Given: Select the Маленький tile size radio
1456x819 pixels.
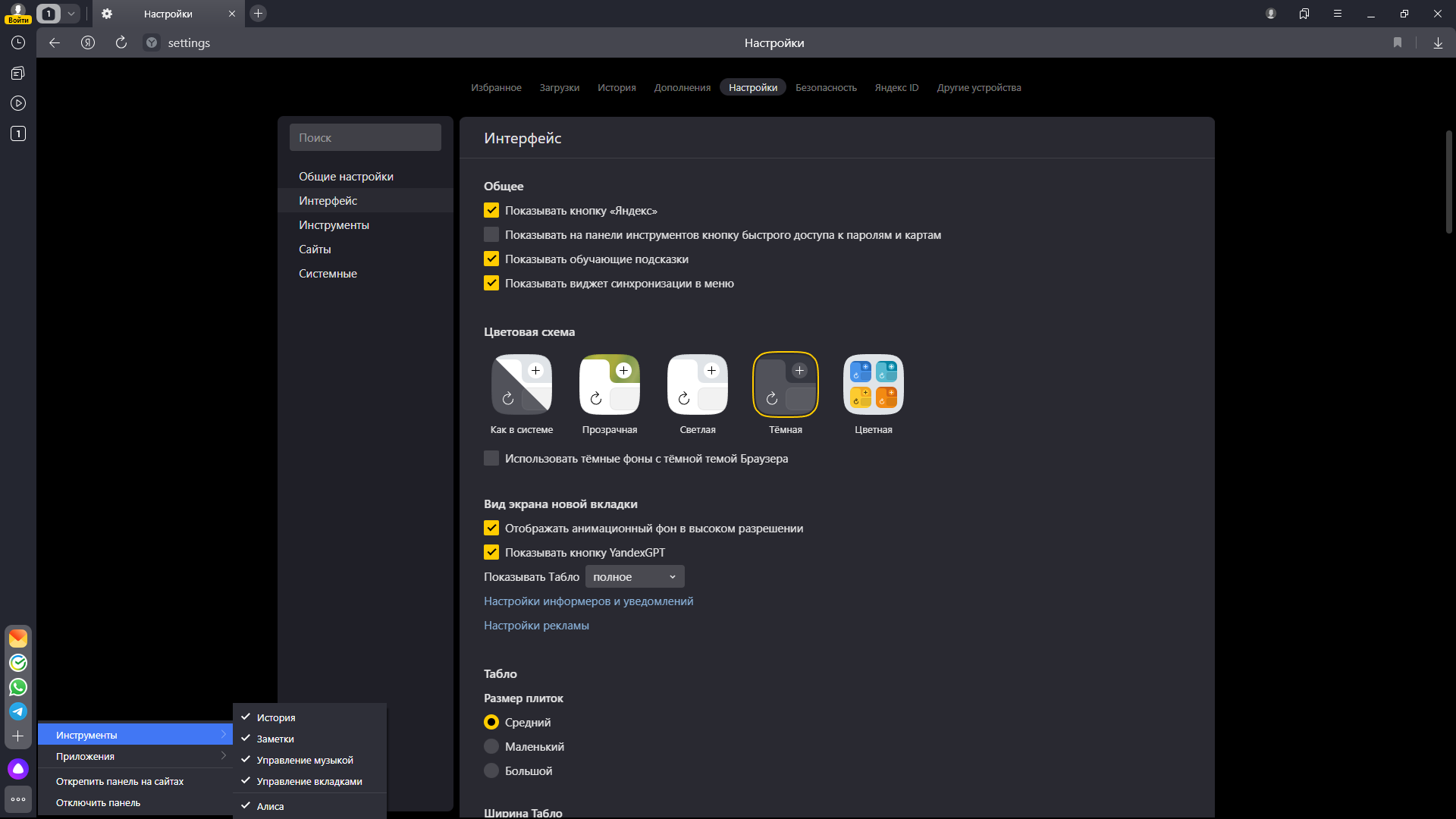Looking at the screenshot, I should pos(491,747).
